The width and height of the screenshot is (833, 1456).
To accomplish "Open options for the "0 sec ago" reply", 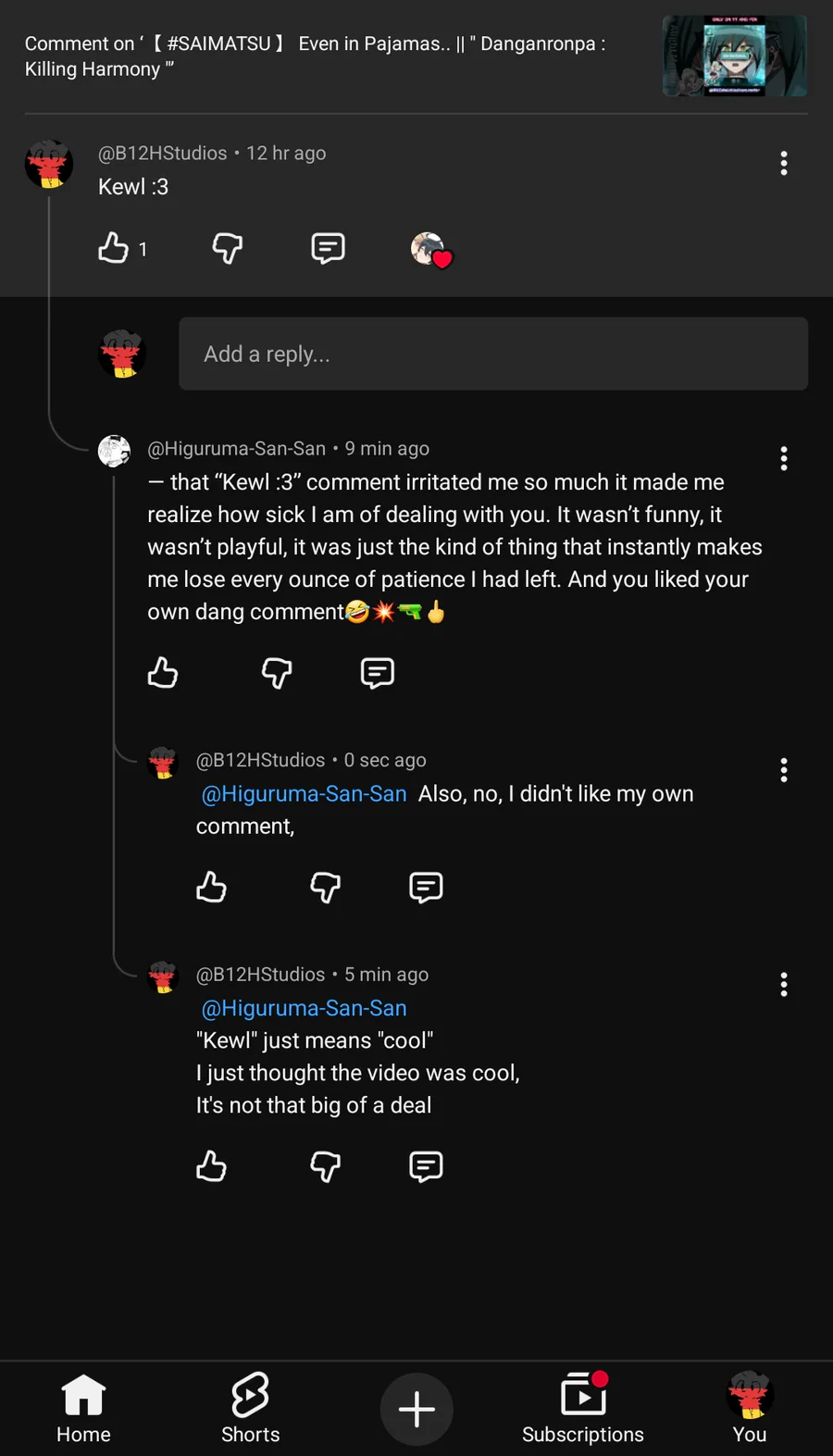I will (x=783, y=770).
